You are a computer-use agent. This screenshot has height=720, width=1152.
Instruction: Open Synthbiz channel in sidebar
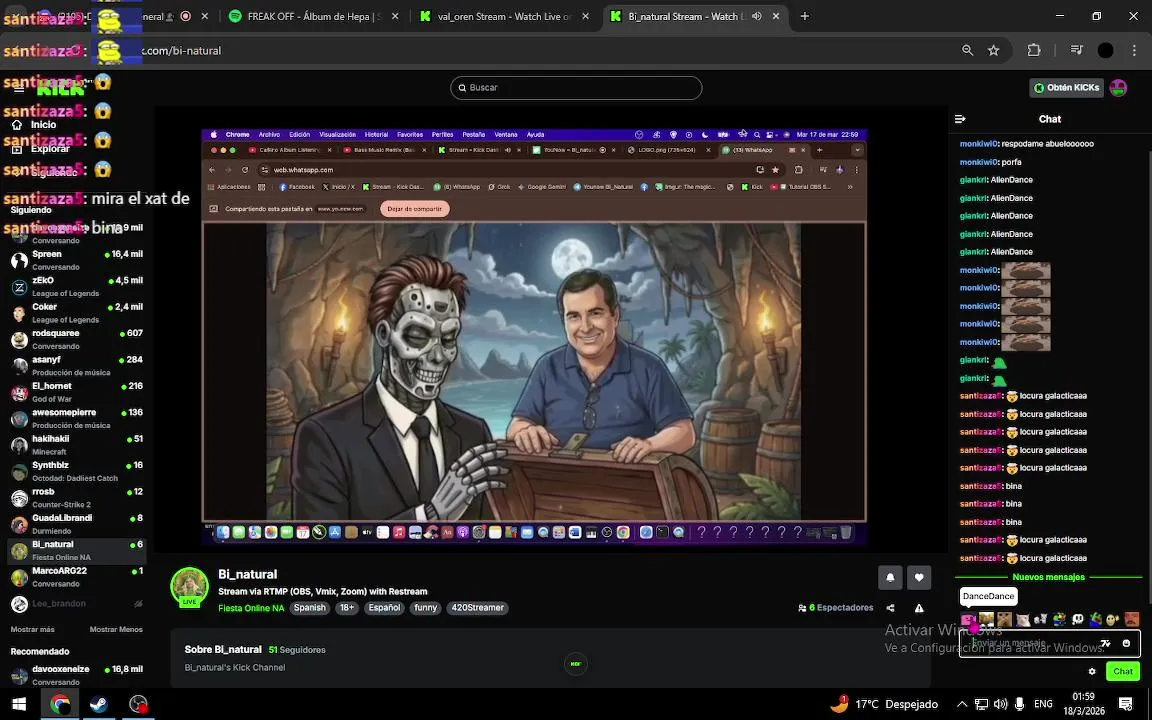click(77, 472)
